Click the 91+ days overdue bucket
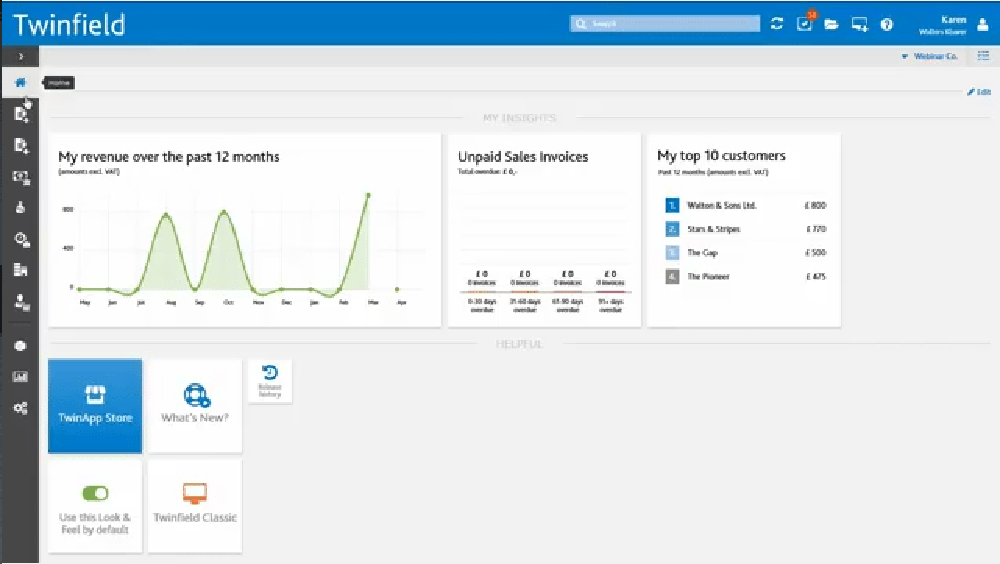The width and height of the screenshot is (1000, 564). (610, 291)
